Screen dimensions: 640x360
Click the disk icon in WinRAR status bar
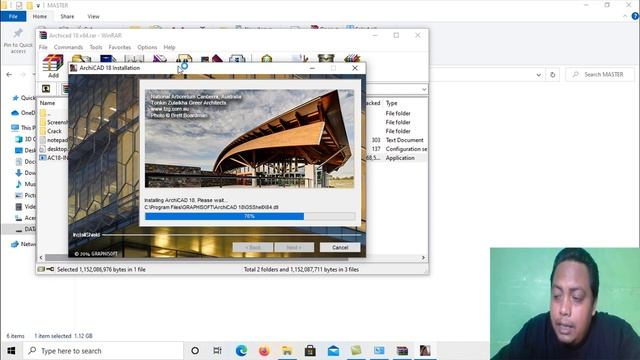(x=41, y=269)
